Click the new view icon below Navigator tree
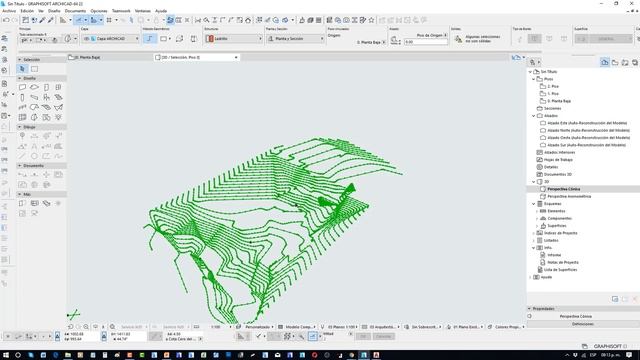Image resolution: width=640 pixels, height=360 pixels. pyautogui.click(x=615, y=299)
